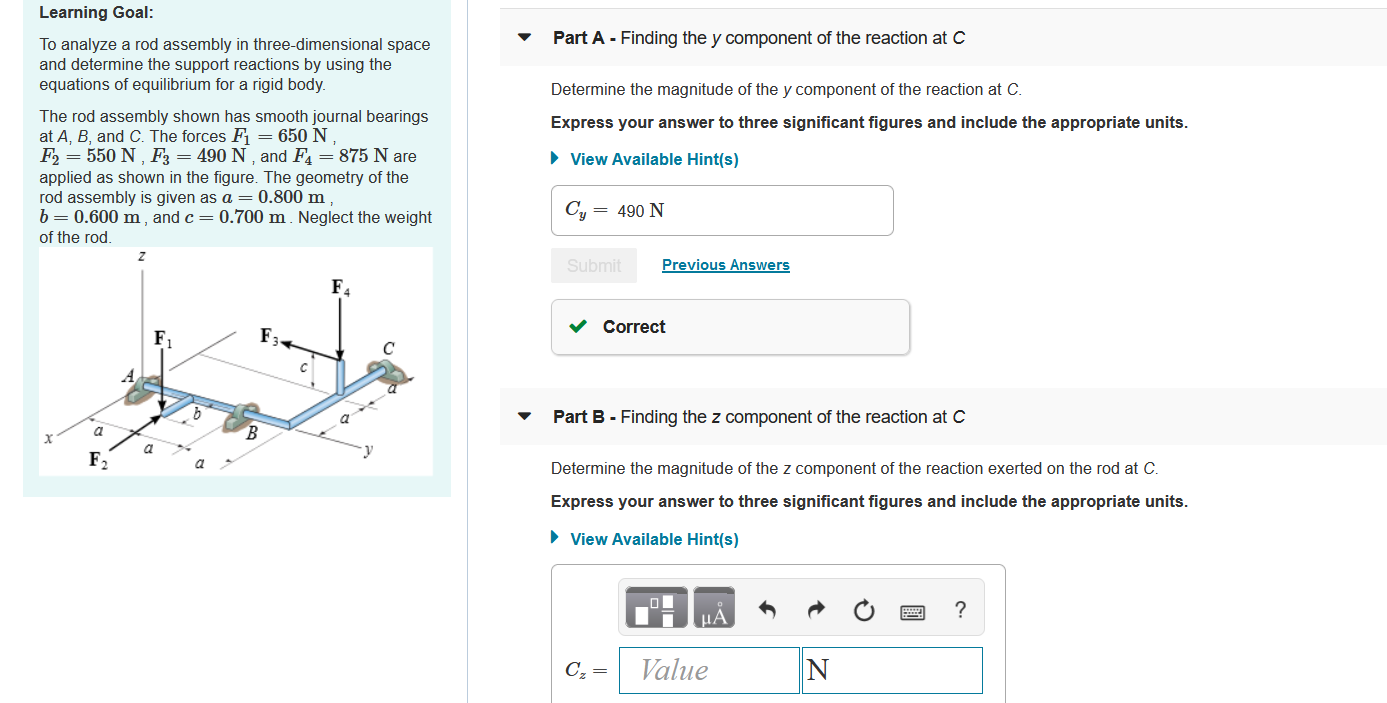Click the rod assembly figure
The image size is (1387, 703).
[235, 362]
